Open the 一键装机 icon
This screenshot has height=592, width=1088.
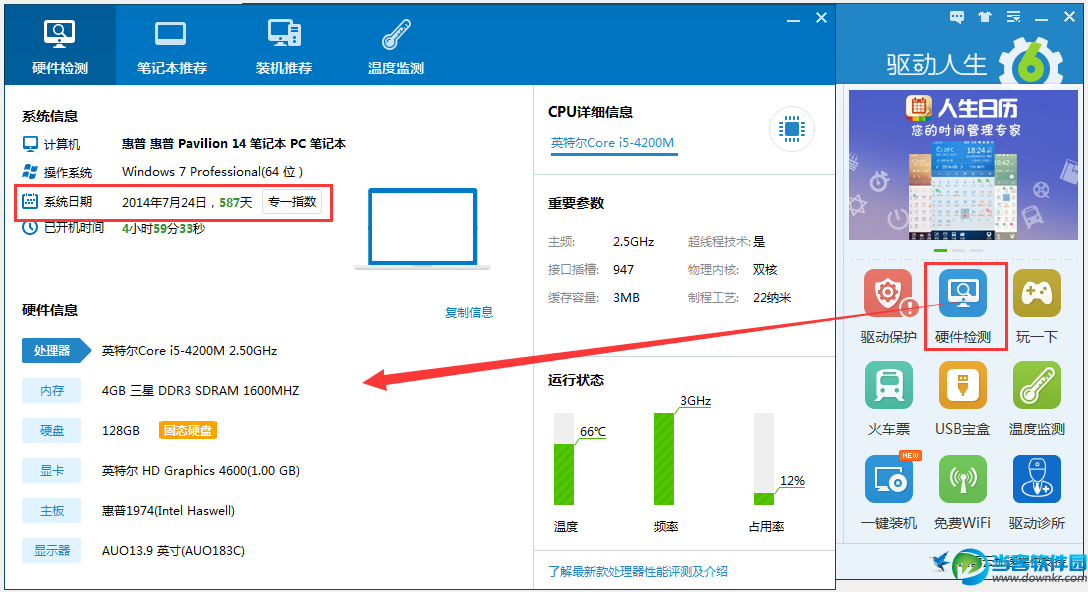click(888, 479)
